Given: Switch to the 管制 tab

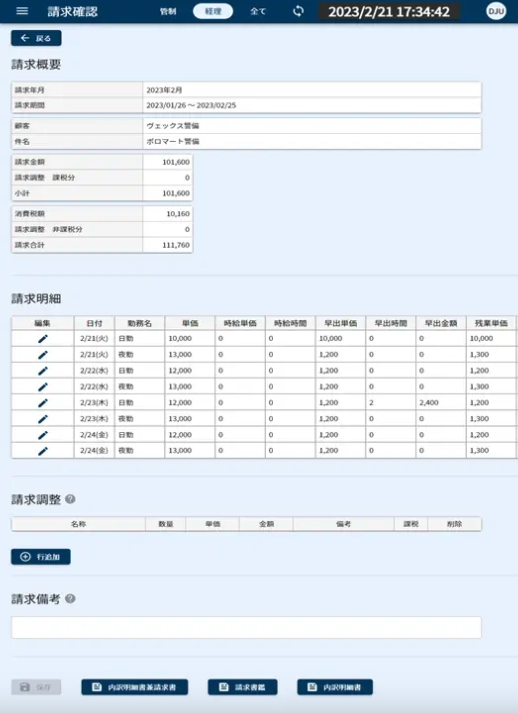Looking at the screenshot, I should (x=168, y=11).
